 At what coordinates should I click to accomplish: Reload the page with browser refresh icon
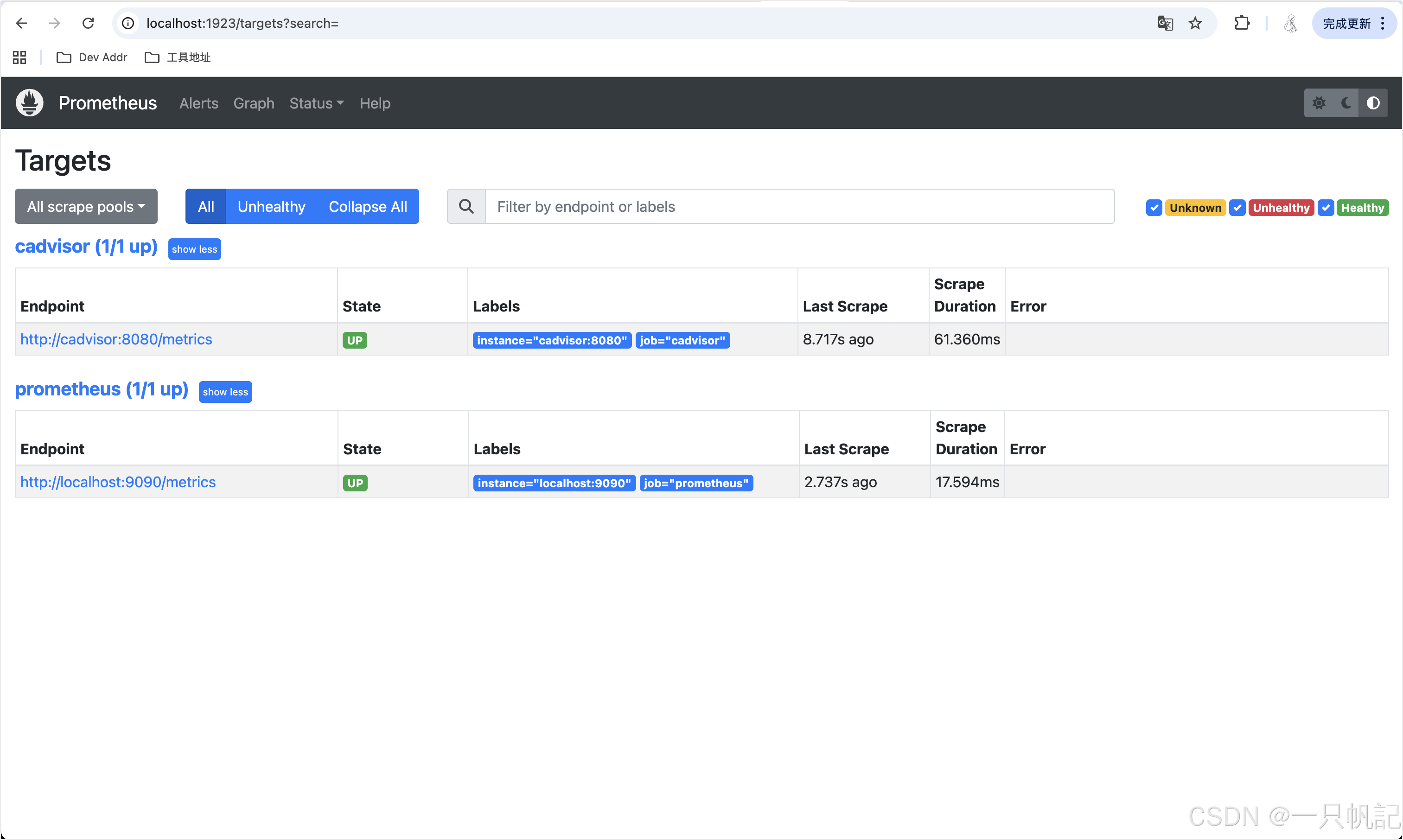pos(88,23)
